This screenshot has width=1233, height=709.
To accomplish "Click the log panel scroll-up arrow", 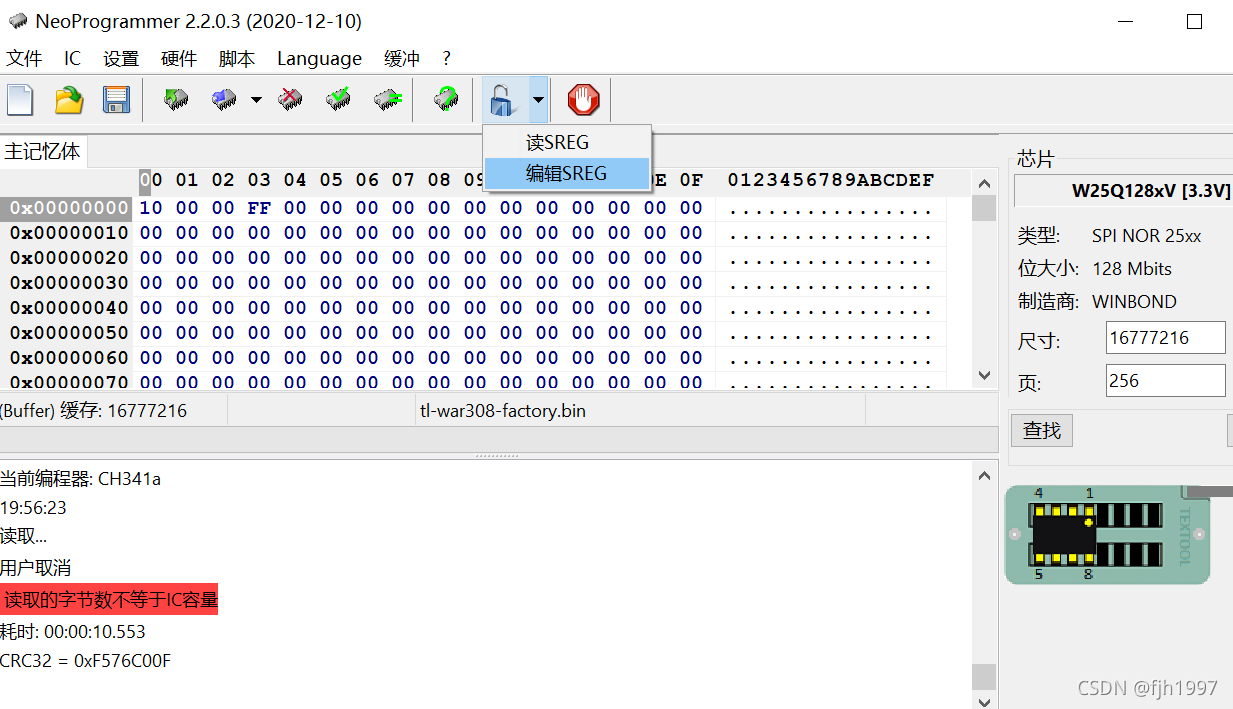I will point(984,476).
